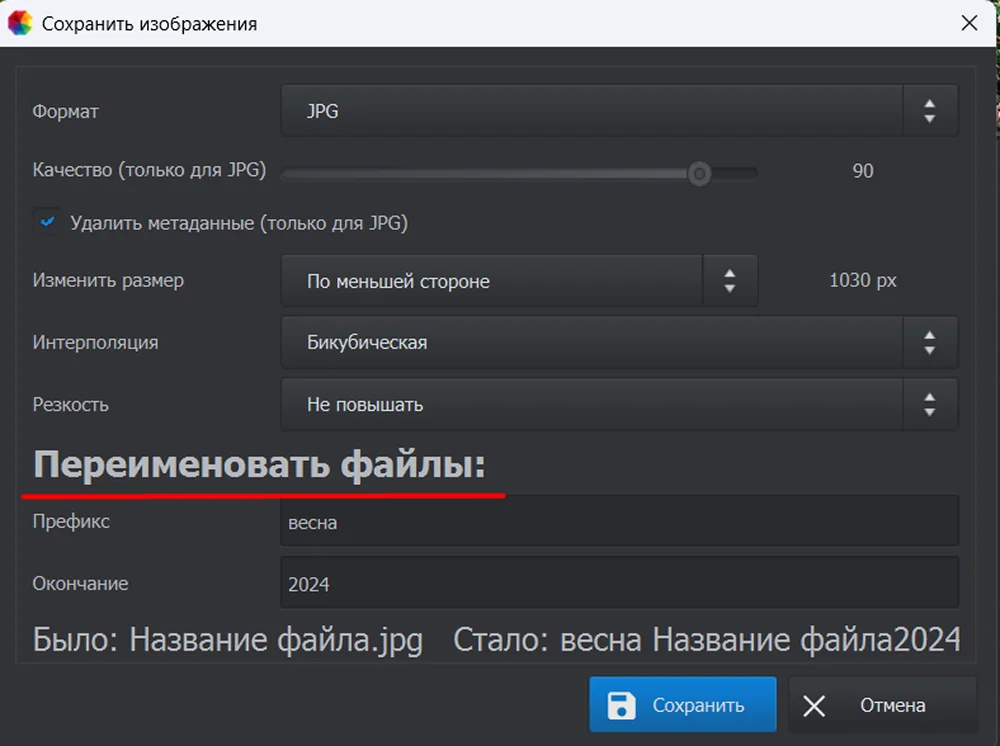Click the Качество slider handle
1000x746 pixels.
(700, 173)
